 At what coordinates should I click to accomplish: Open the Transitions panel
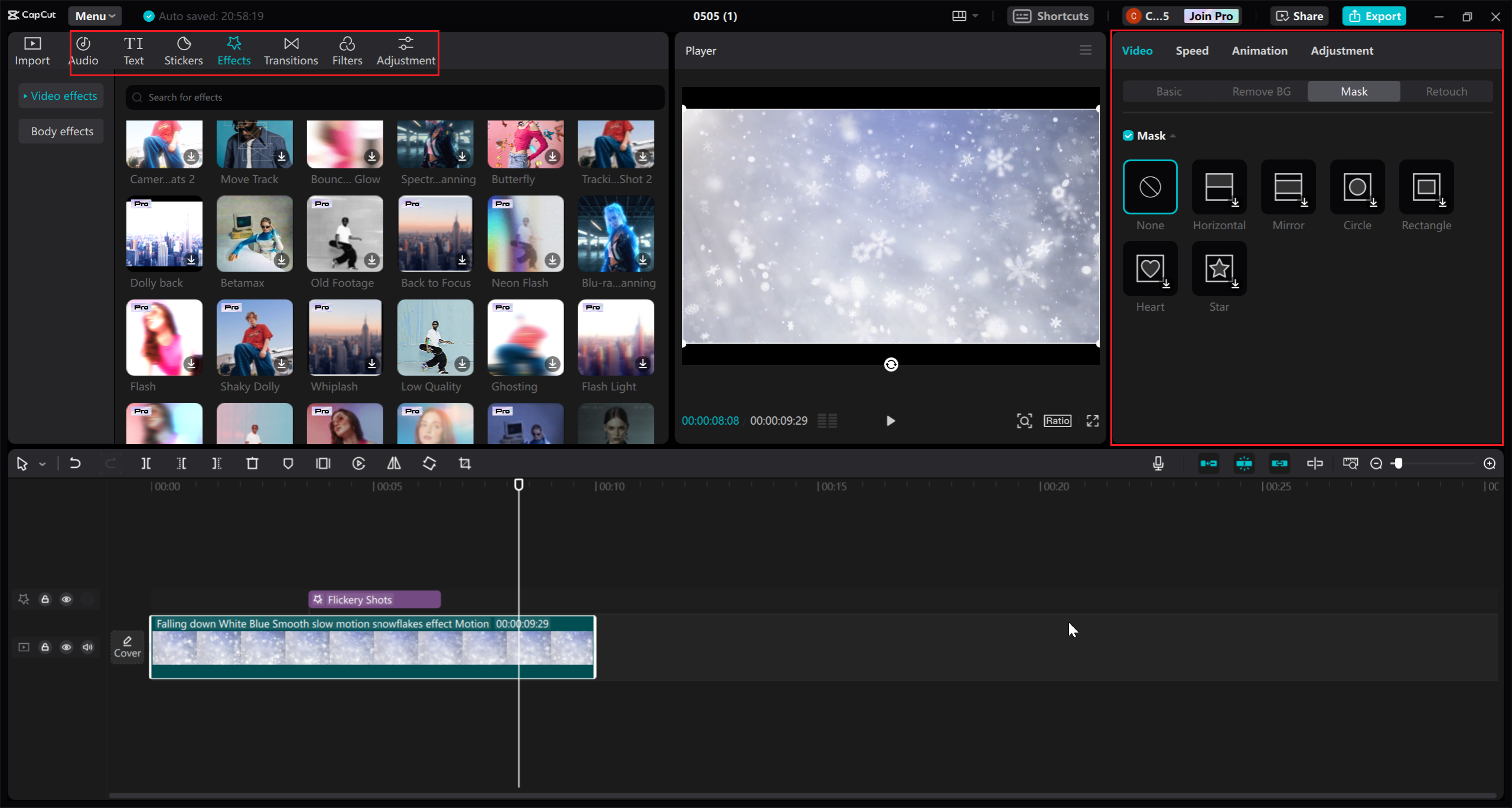(x=291, y=51)
